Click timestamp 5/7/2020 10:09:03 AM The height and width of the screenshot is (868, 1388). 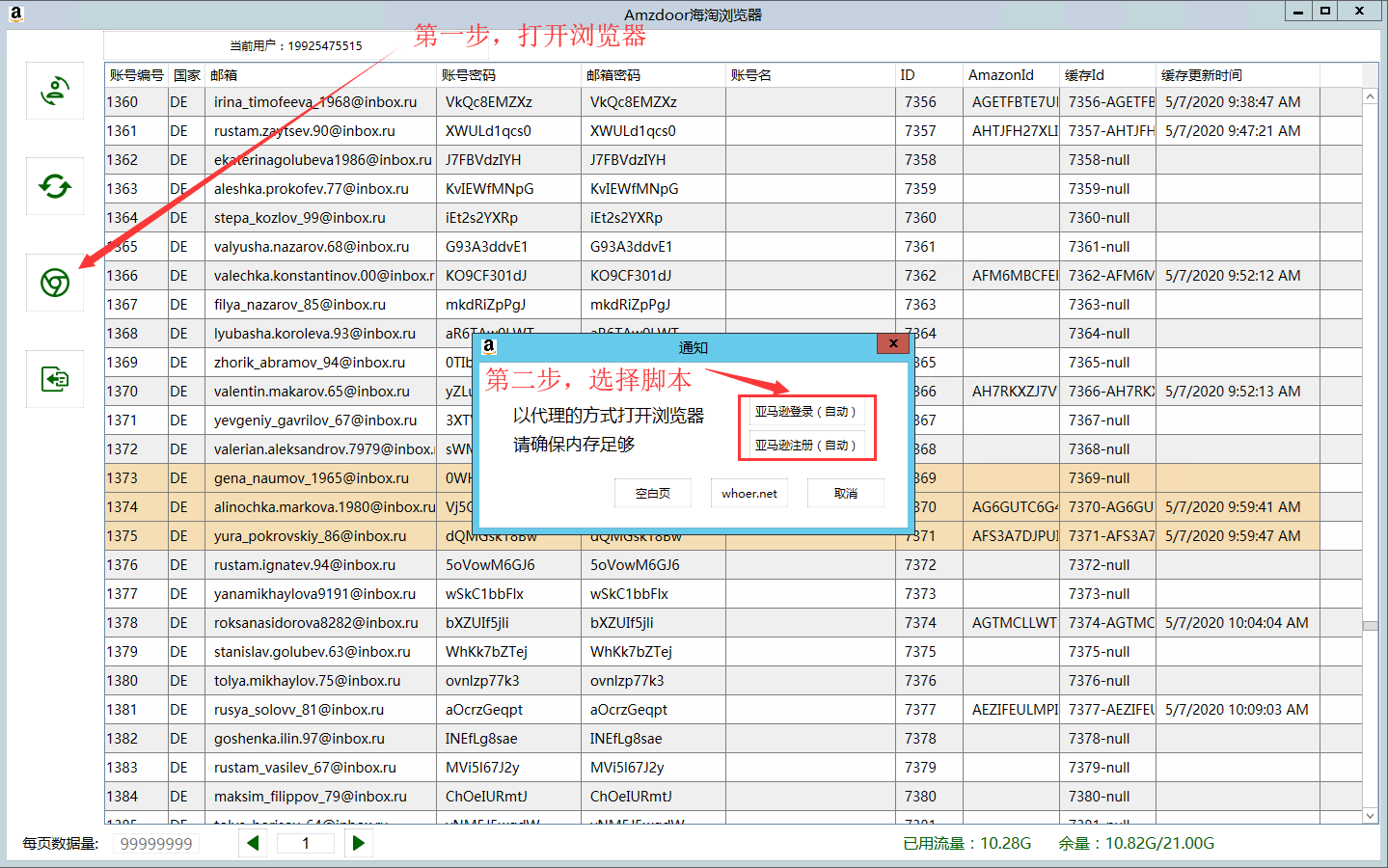pyautogui.click(x=1237, y=710)
